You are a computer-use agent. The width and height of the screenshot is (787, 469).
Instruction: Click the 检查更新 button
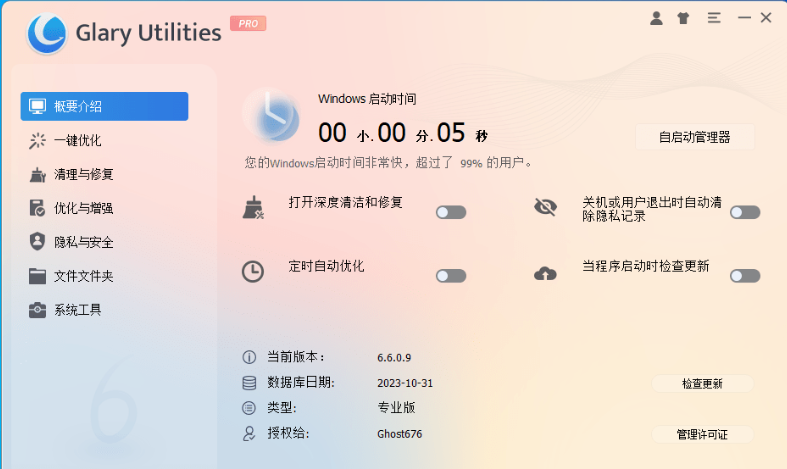(x=702, y=384)
